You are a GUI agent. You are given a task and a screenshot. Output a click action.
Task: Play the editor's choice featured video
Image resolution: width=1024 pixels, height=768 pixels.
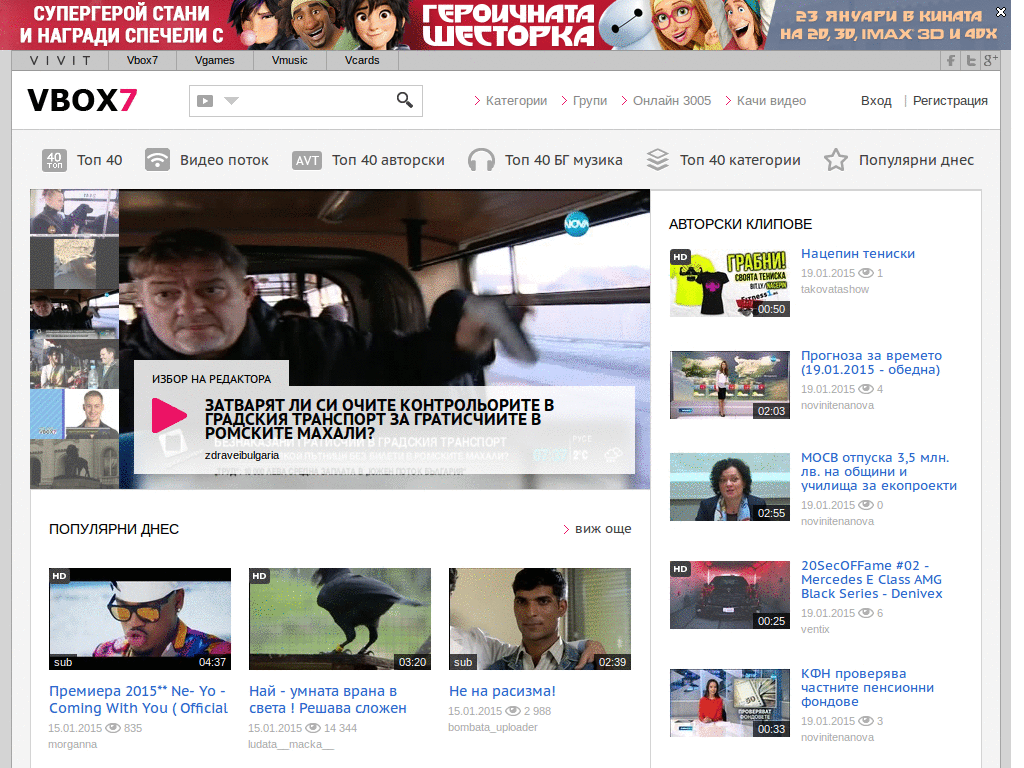coord(169,415)
